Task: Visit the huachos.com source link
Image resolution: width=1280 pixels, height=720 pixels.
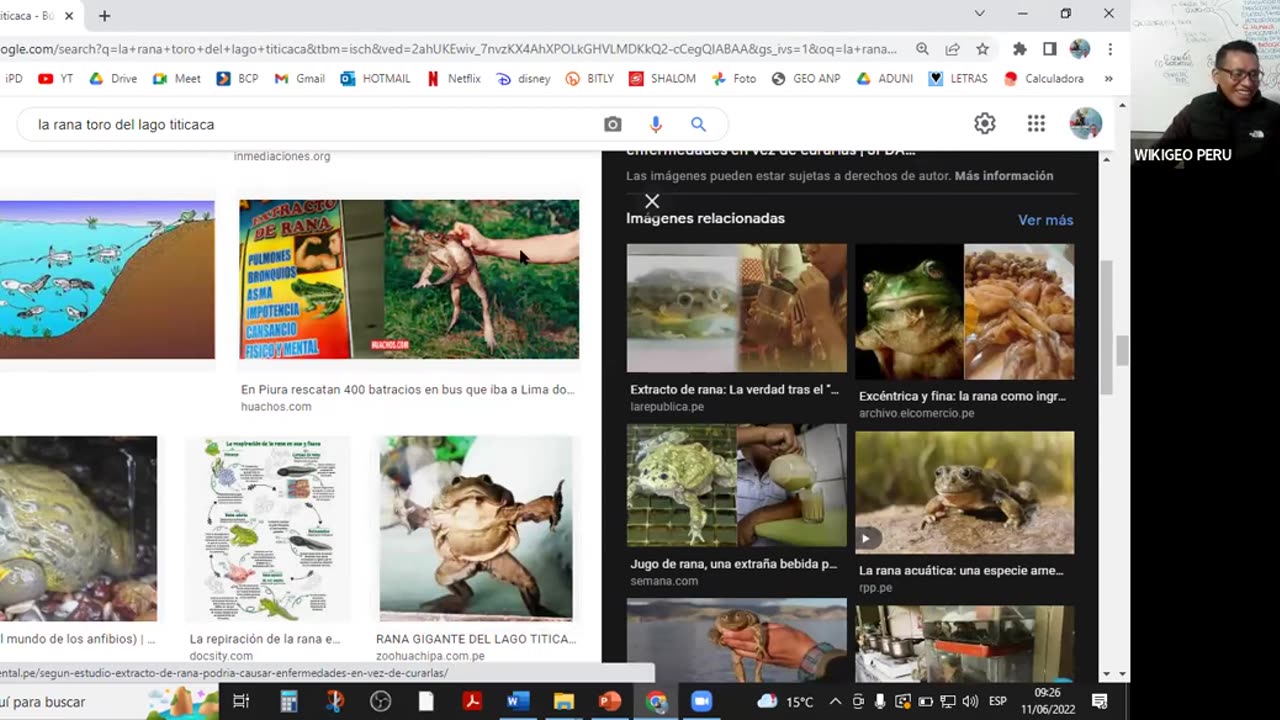Action: click(276, 407)
